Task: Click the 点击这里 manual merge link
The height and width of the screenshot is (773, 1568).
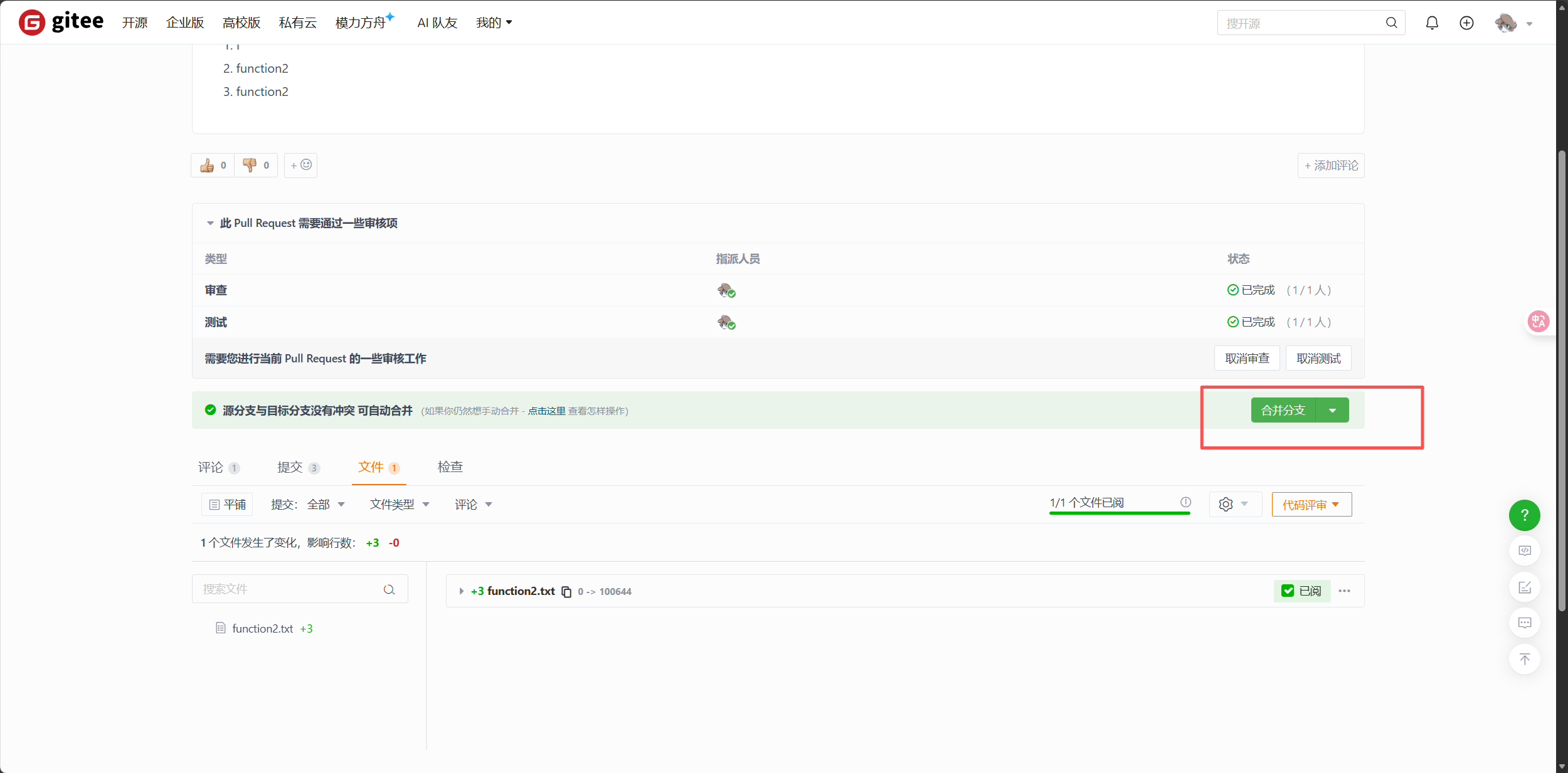Action: coord(546,411)
